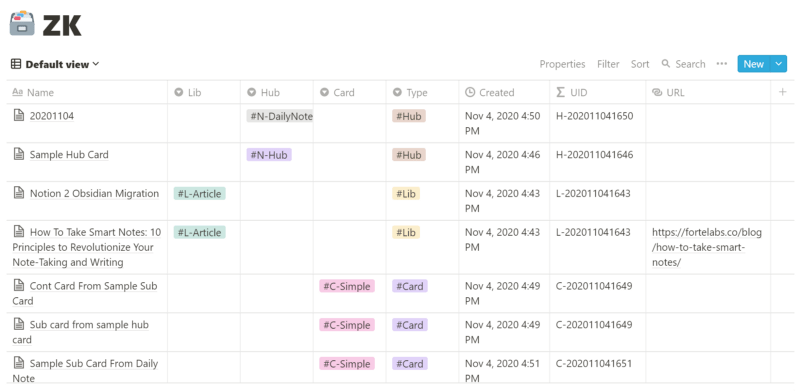Click the table icon beside Default view

point(16,64)
